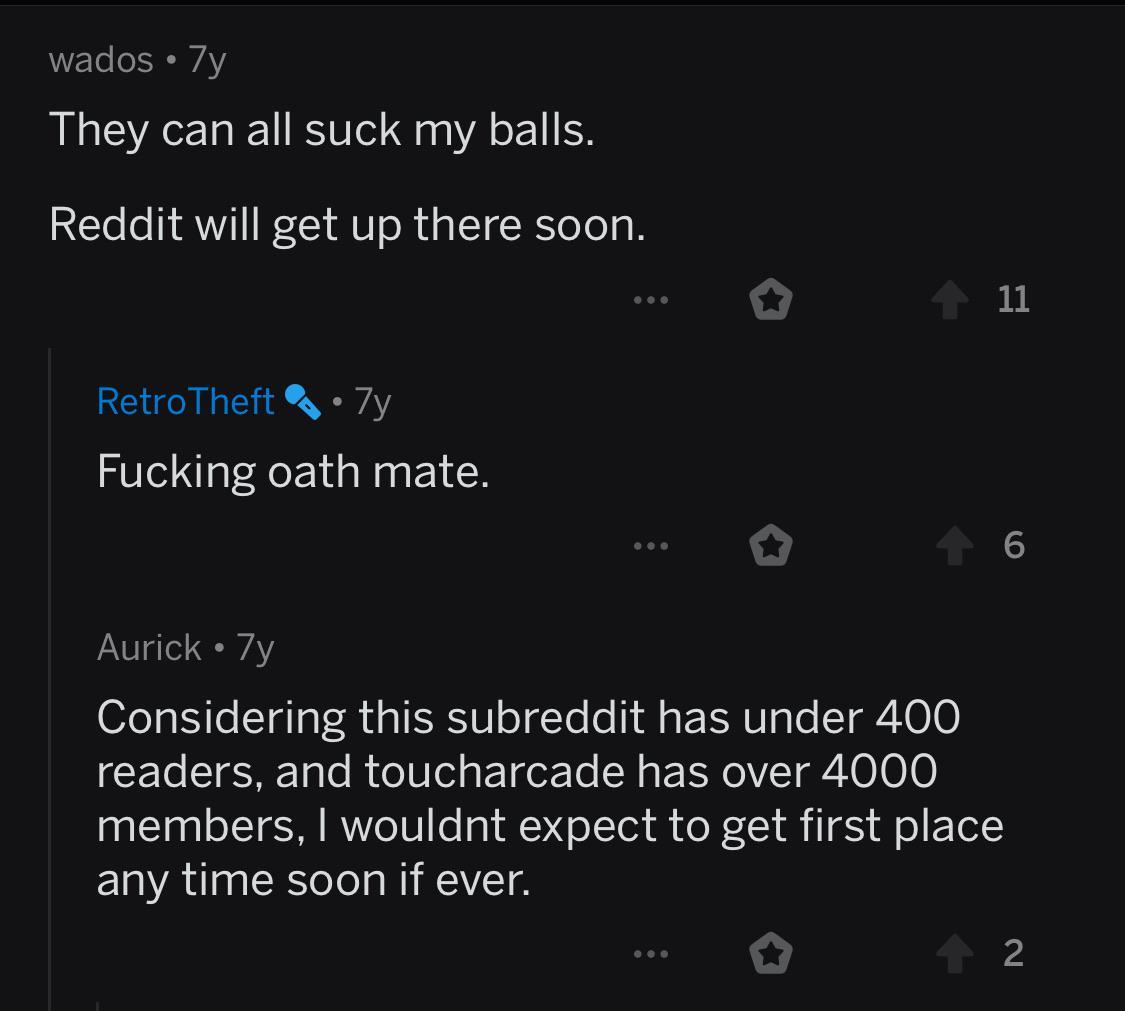Image resolution: width=1125 pixels, height=1011 pixels.
Task: Open RetroTheft's profile link
Action: (186, 401)
